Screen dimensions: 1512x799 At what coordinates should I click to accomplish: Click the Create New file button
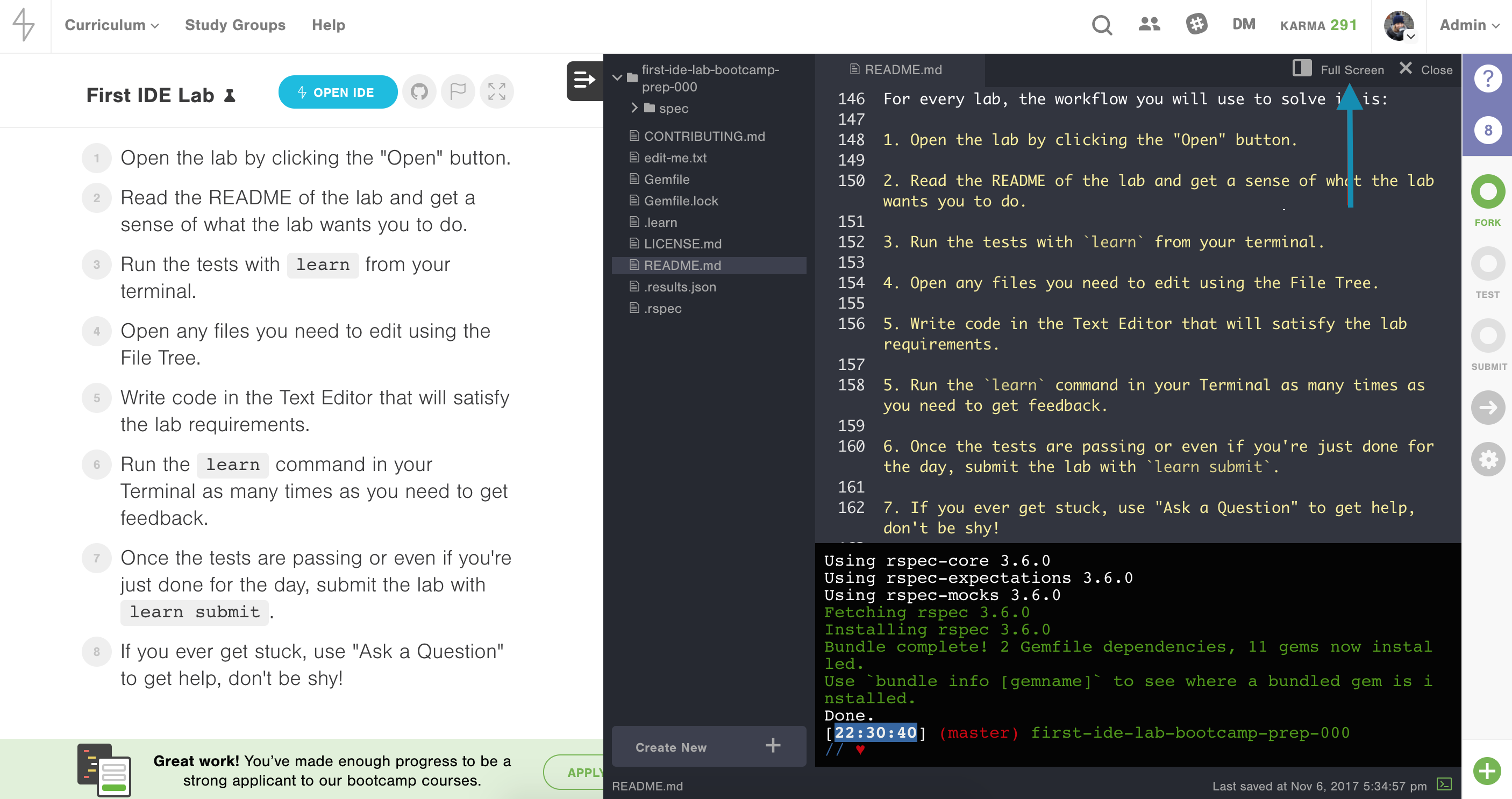click(x=709, y=747)
